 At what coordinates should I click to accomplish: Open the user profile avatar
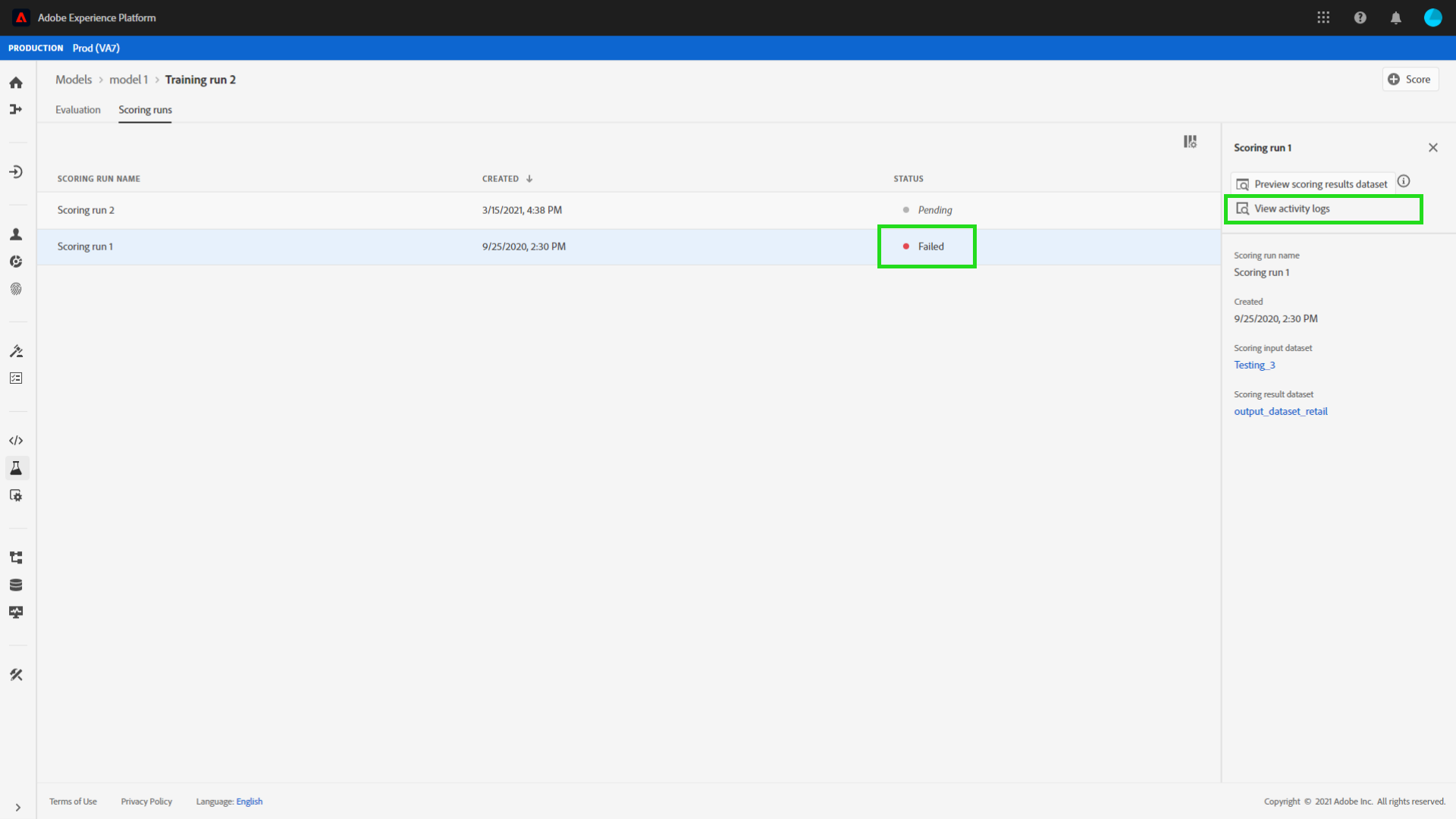click(1432, 17)
